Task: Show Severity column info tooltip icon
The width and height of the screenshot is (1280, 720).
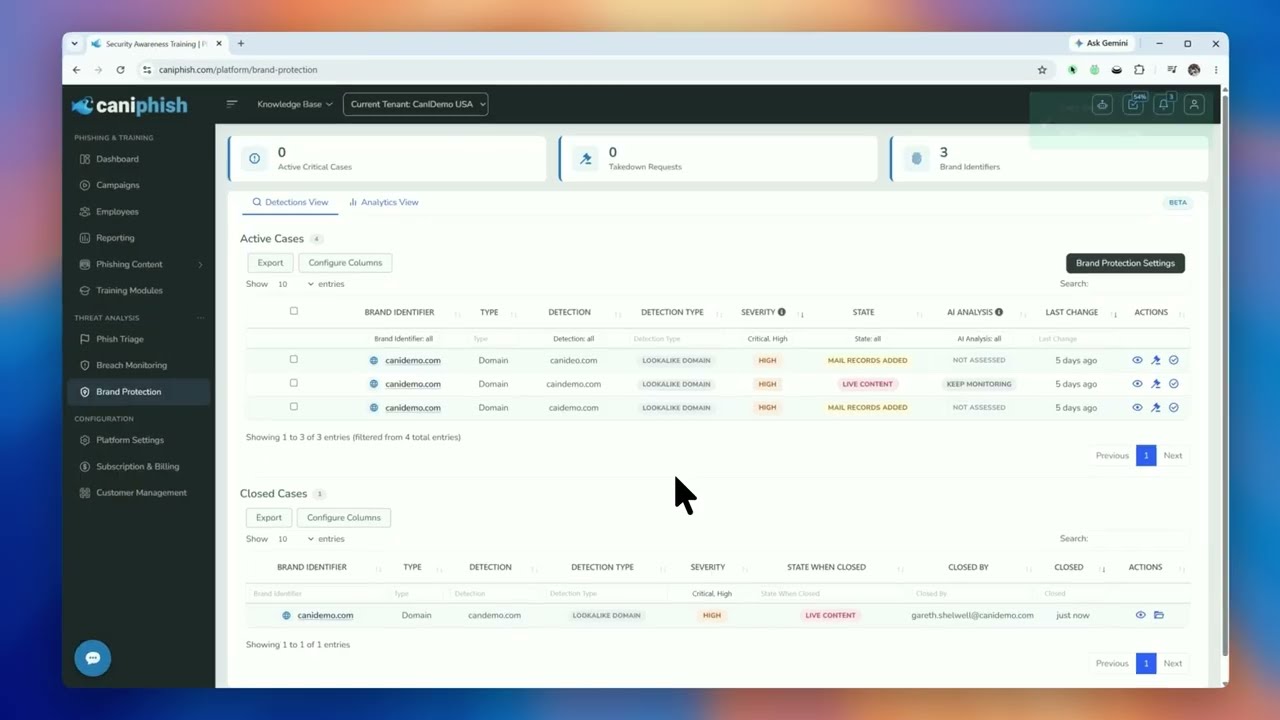Action: pos(782,312)
